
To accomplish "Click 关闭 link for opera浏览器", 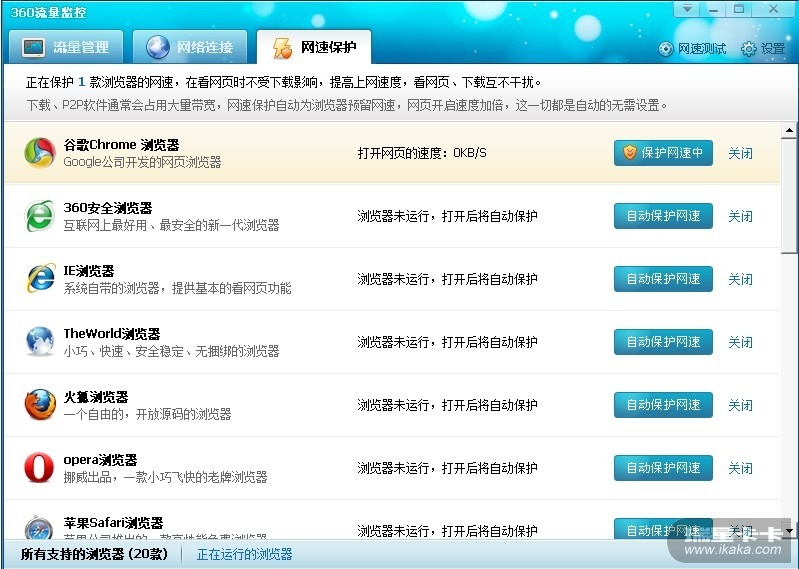I will coord(740,468).
